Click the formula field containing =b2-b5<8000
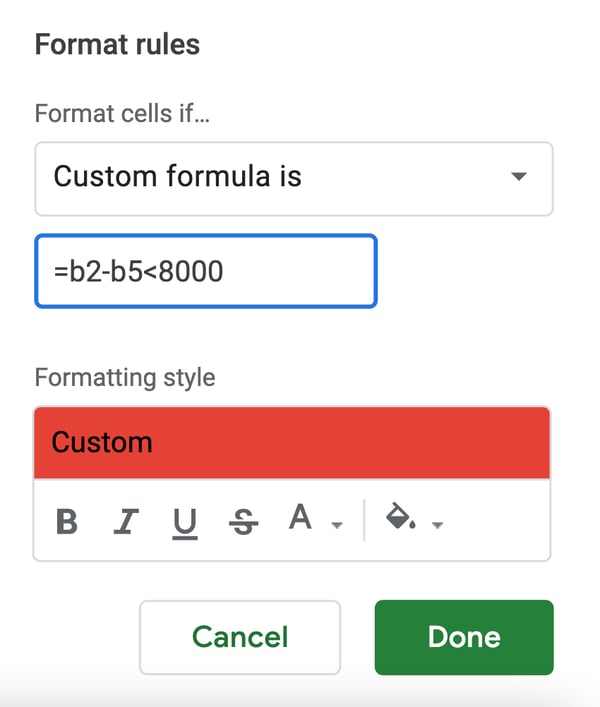Viewport: 600px width, 707px height. click(x=206, y=271)
